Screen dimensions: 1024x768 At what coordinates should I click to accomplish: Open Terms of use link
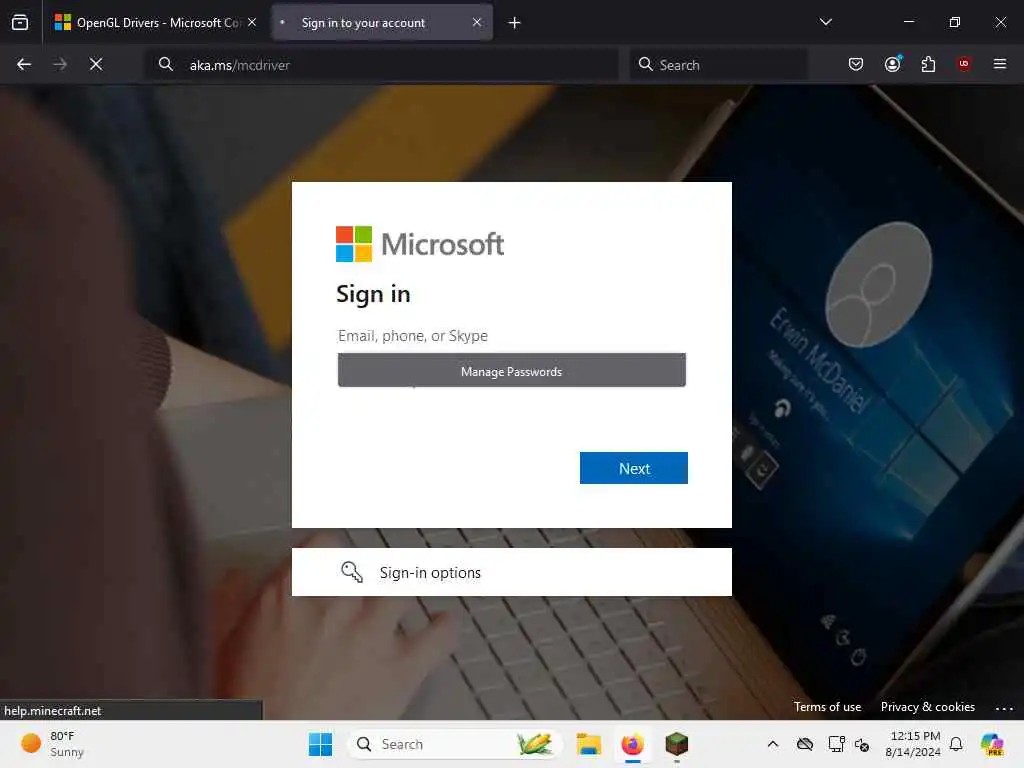[827, 707]
